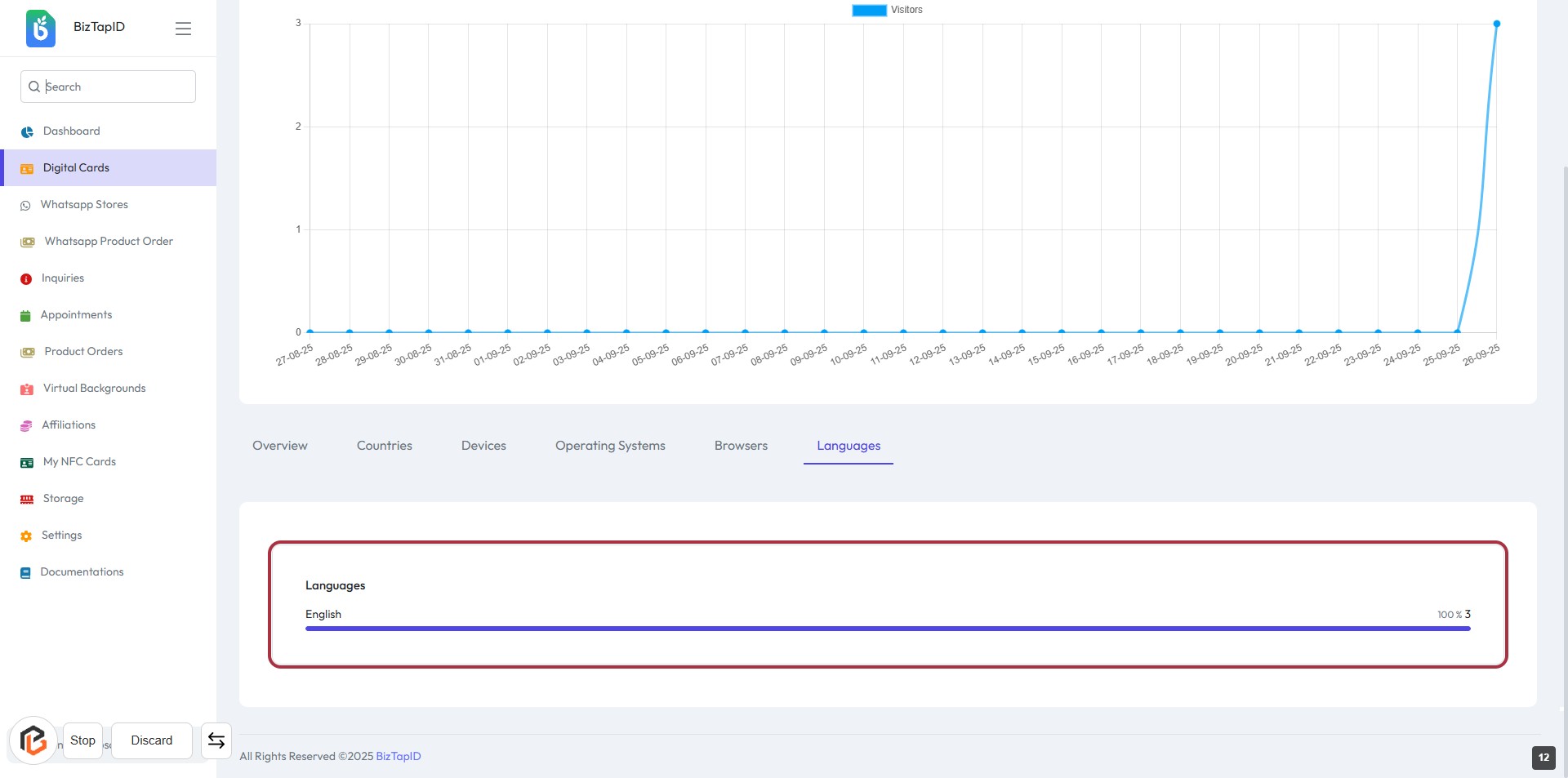The height and width of the screenshot is (778, 1568).
Task: Switch to the Countries tab
Action: [x=384, y=446]
